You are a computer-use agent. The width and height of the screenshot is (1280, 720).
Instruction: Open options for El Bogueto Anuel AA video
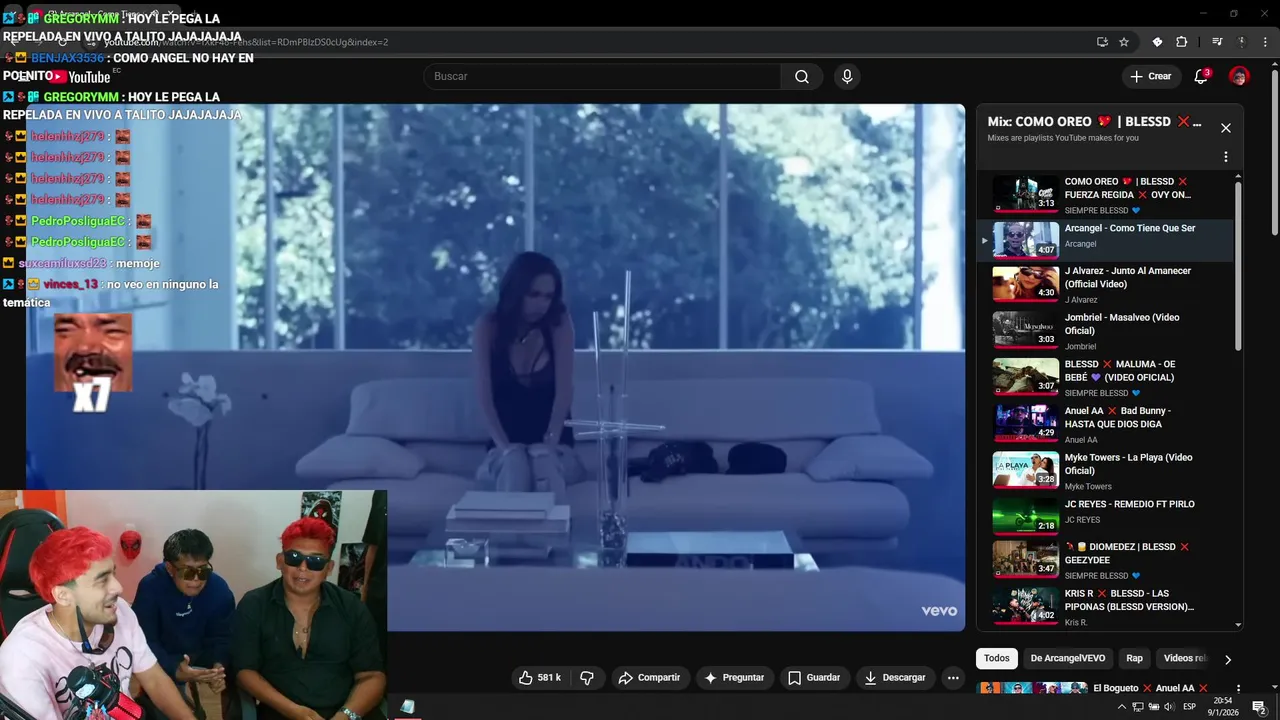click(1238, 689)
